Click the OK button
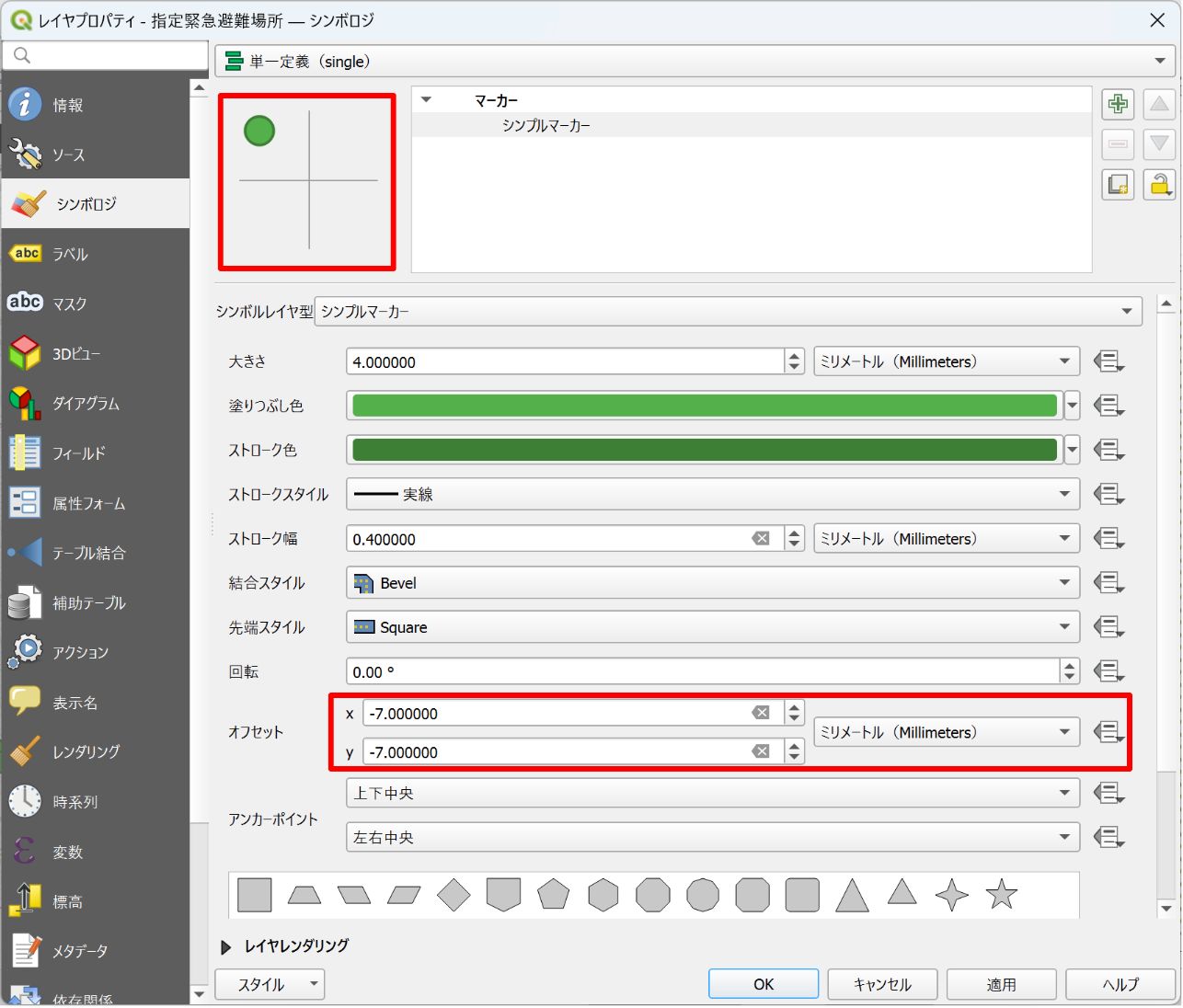This screenshot has width=1183, height=1008. point(764,984)
